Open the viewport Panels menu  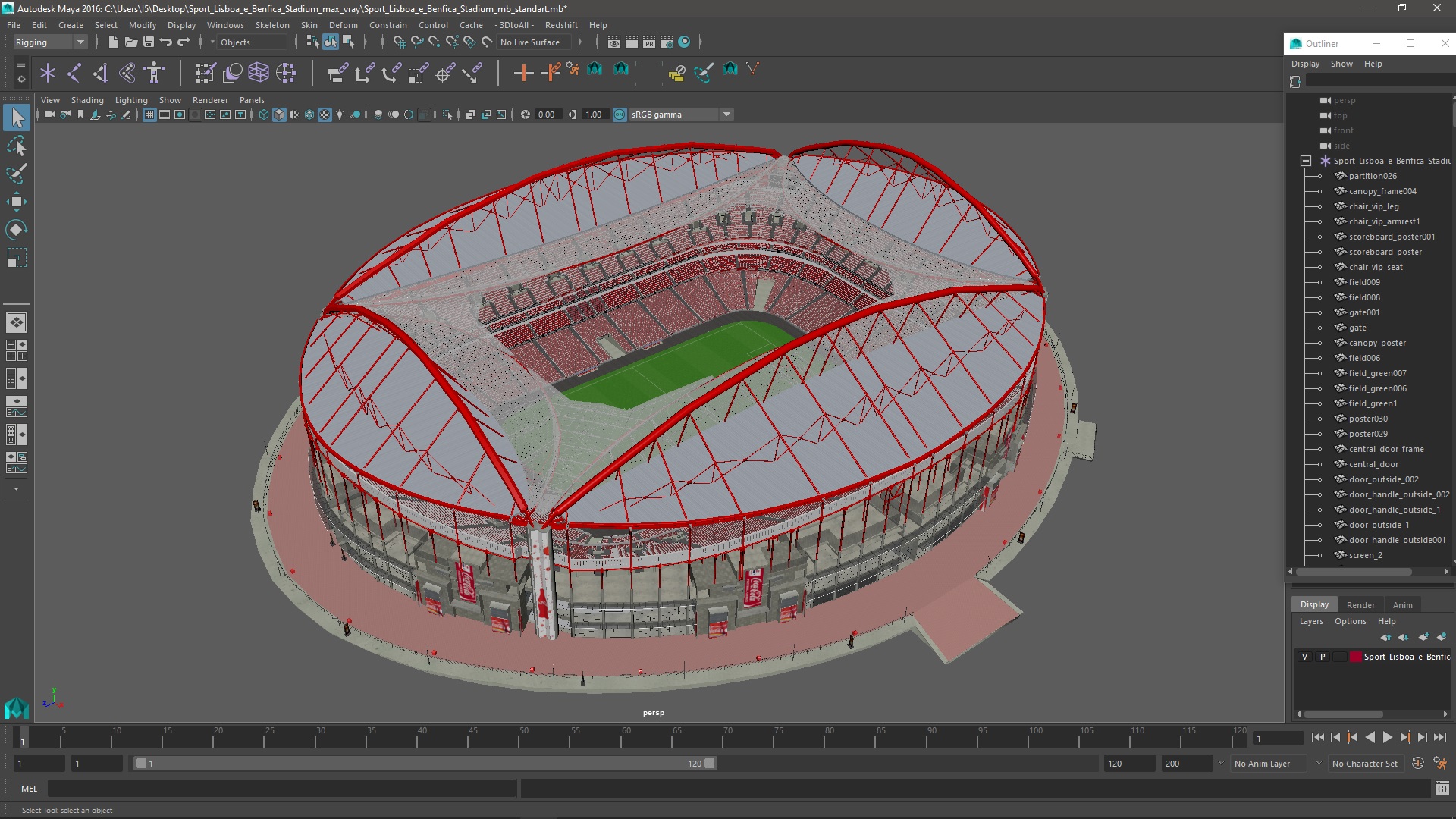point(252,100)
